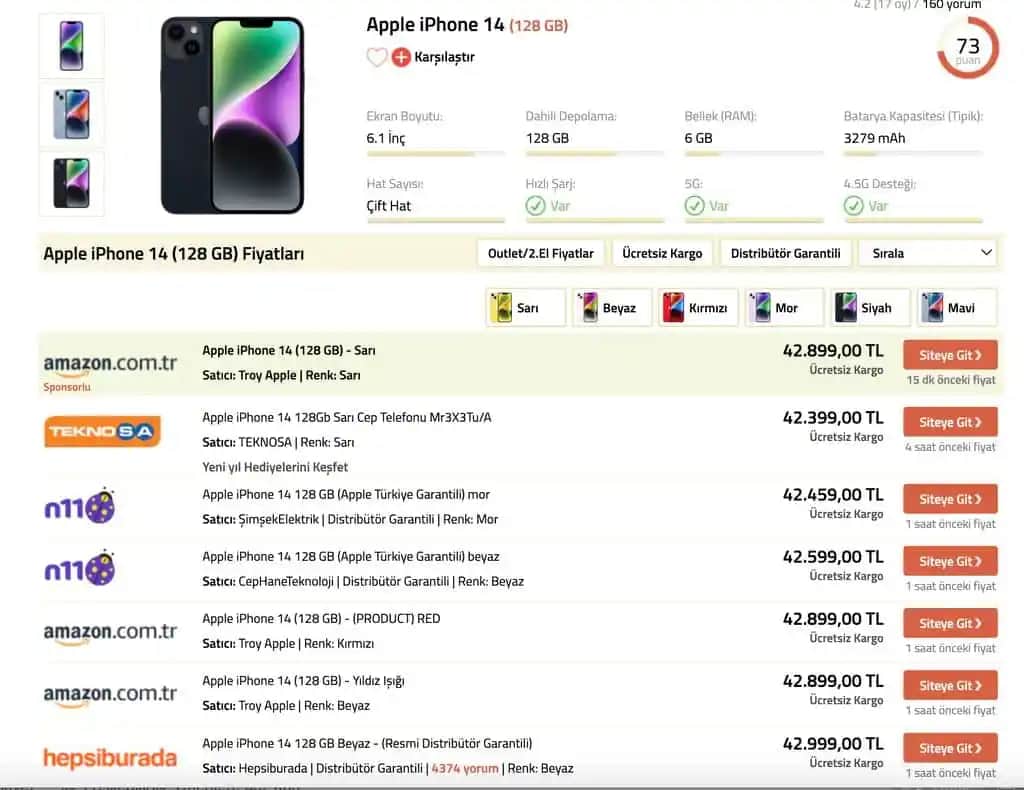
Task: Select the middle blue iPhone thumbnail
Action: coord(70,113)
